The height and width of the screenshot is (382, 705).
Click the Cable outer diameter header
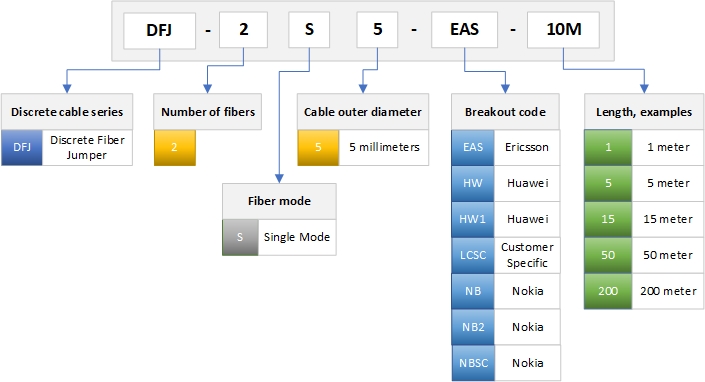click(363, 112)
